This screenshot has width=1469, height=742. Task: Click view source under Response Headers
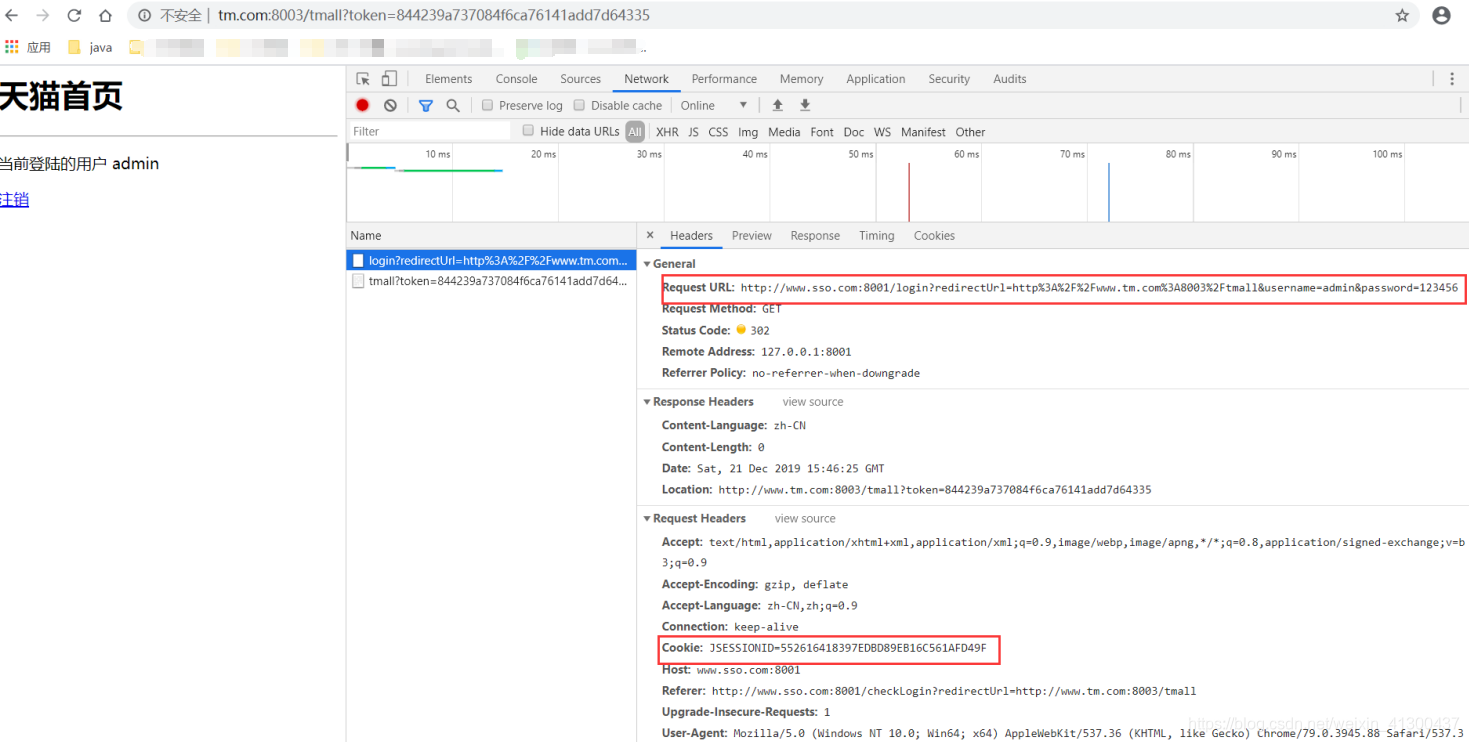coord(813,402)
